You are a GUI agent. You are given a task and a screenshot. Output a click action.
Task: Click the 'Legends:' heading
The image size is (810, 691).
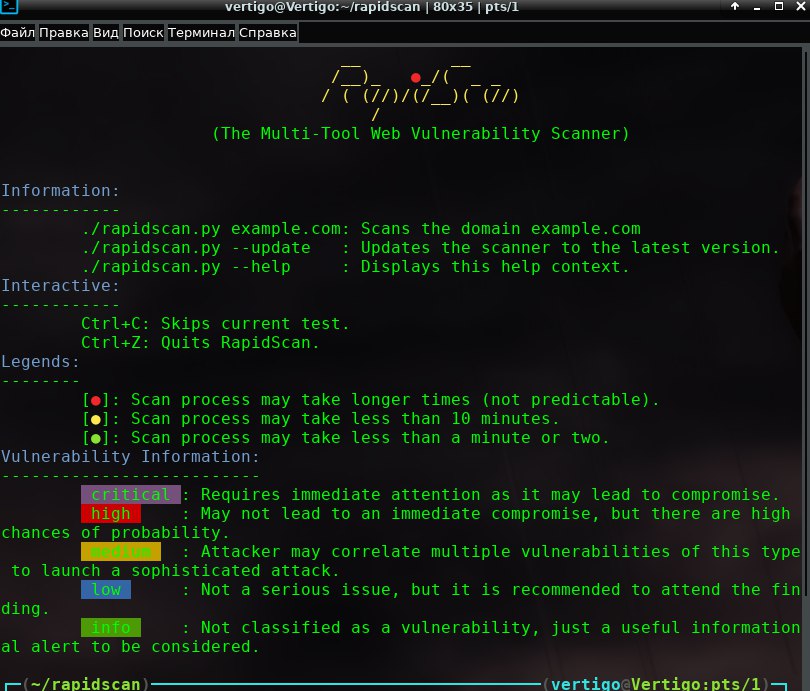click(x=40, y=362)
